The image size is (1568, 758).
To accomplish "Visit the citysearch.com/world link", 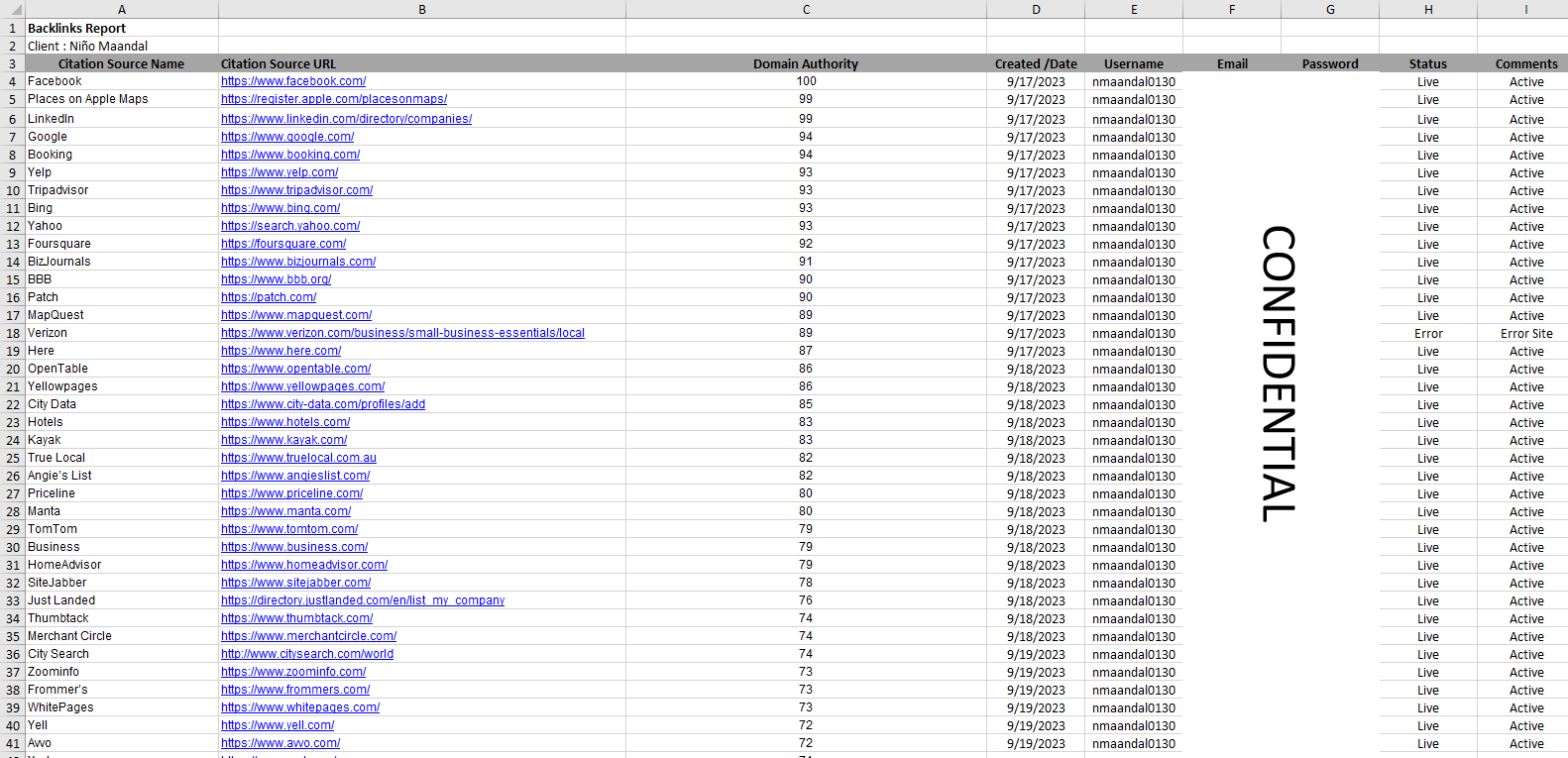I will click(x=307, y=654).
